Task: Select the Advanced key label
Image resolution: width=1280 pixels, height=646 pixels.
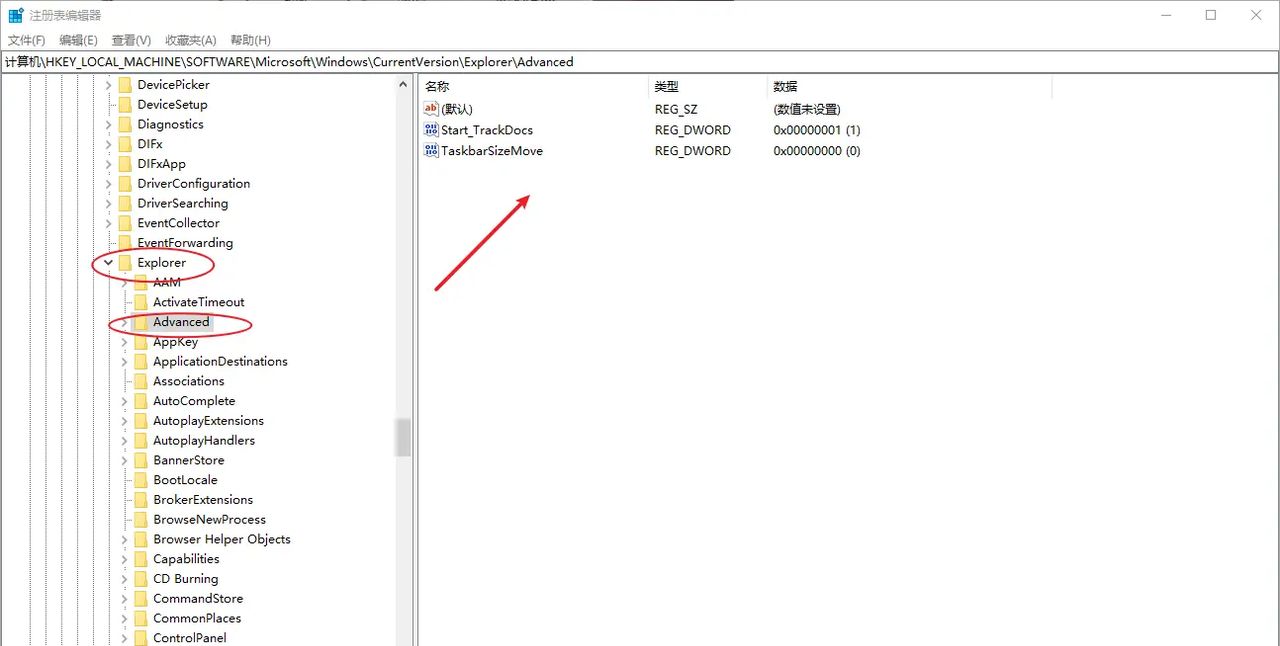Action: (181, 322)
